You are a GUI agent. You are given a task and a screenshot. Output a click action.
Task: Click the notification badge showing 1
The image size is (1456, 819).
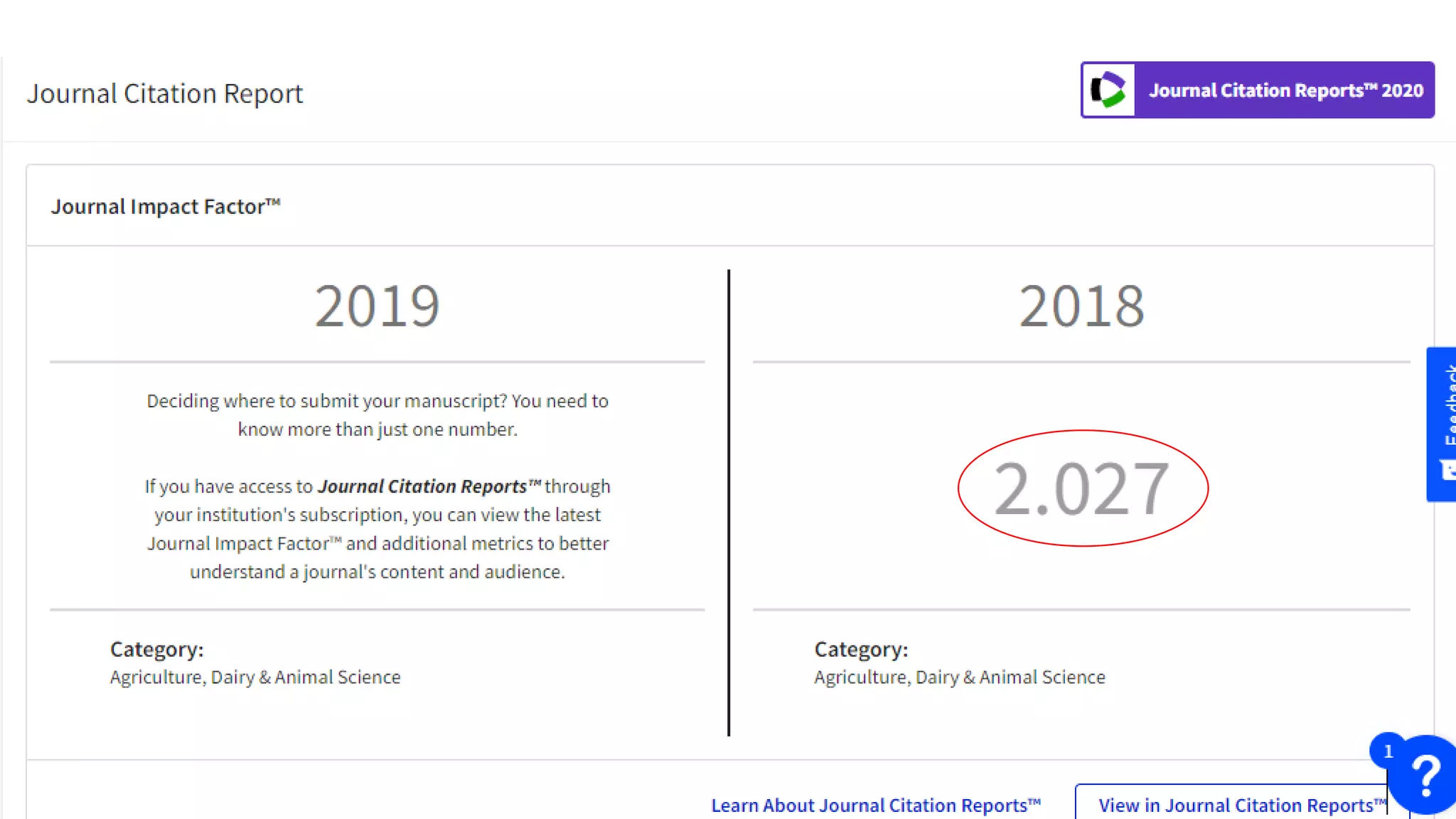[x=1387, y=751]
